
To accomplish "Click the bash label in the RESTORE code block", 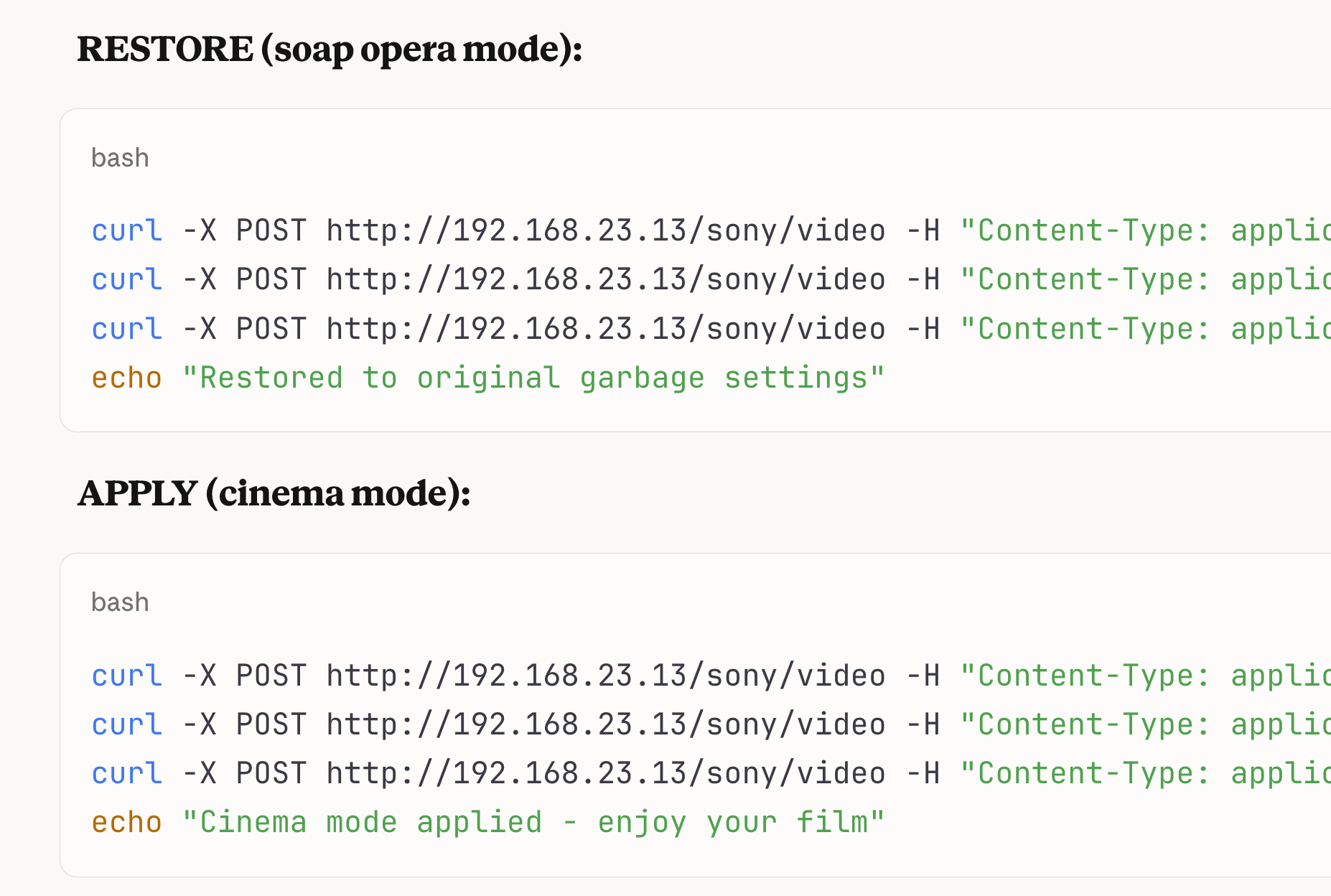I will [x=120, y=158].
